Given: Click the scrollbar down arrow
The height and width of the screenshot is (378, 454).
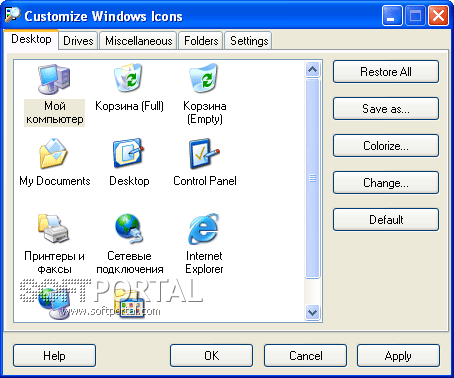Looking at the screenshot, I should pyautogui.click(x=313, y=313).
